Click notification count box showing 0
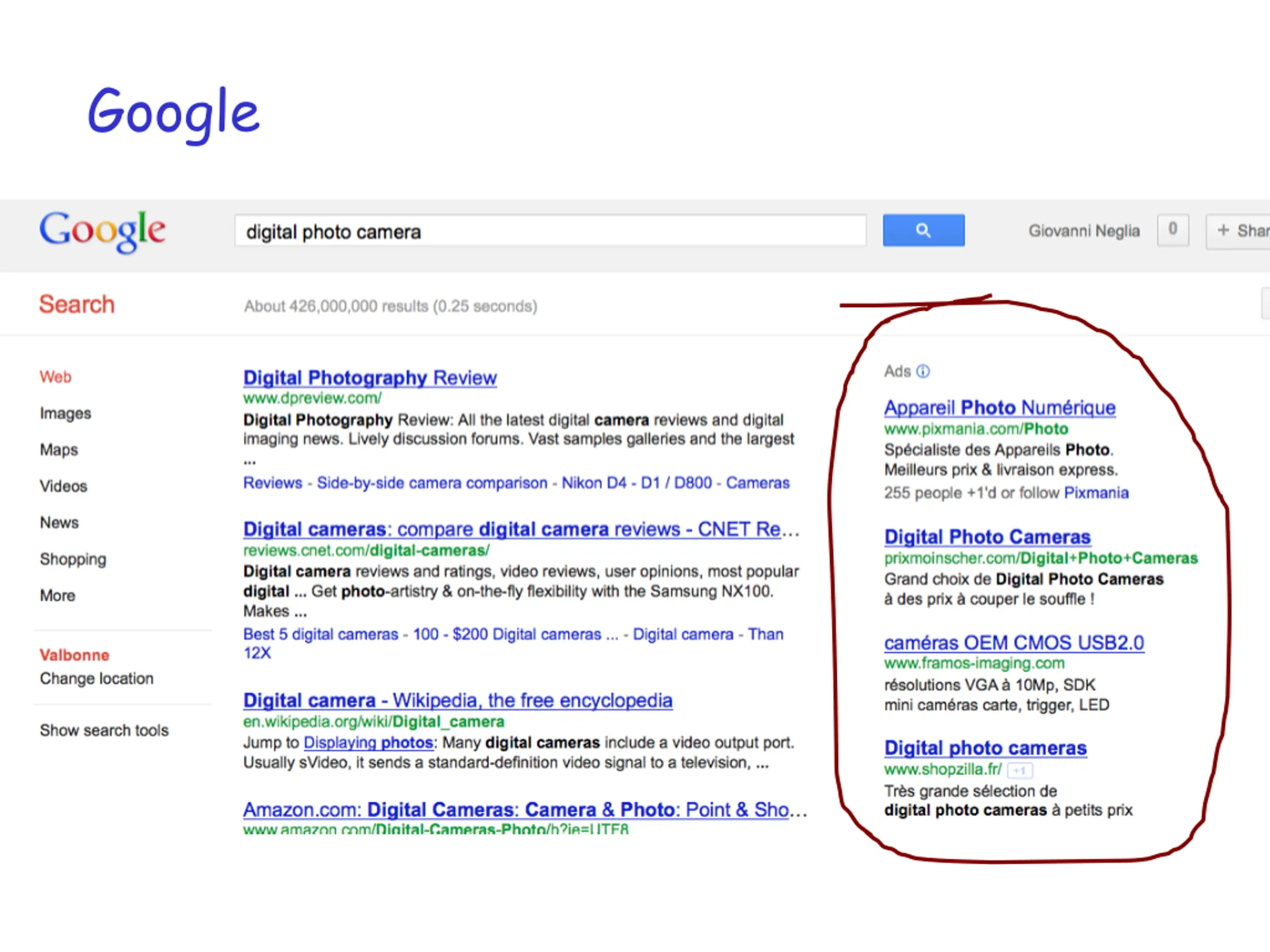The height and width of the screenshot is (952, 1270). (x=1172, y=230)
